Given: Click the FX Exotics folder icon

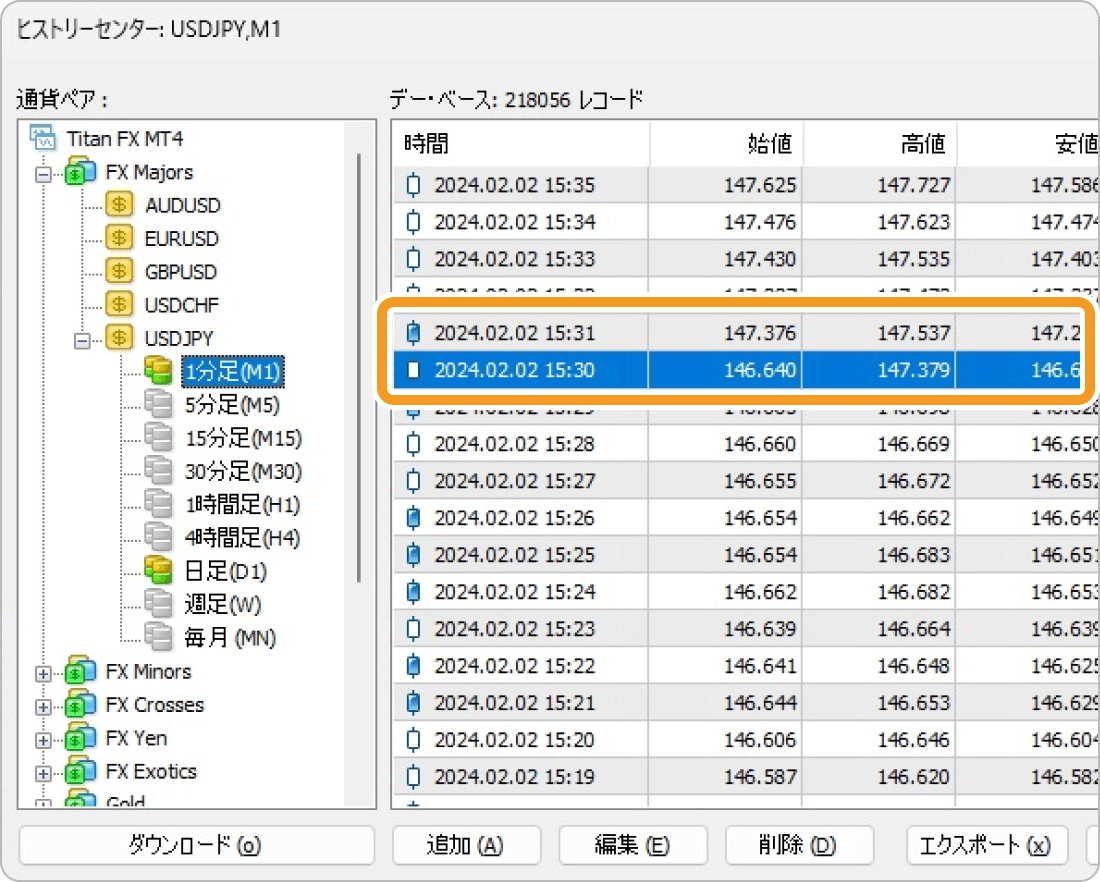Looking at the screenshot, I should [81, 770].
